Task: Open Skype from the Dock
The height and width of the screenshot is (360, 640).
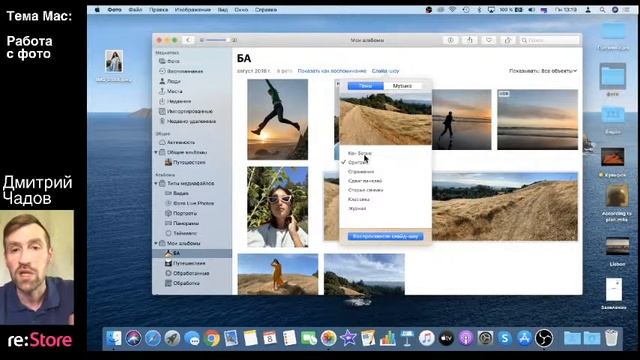Action: coord(505,338)
